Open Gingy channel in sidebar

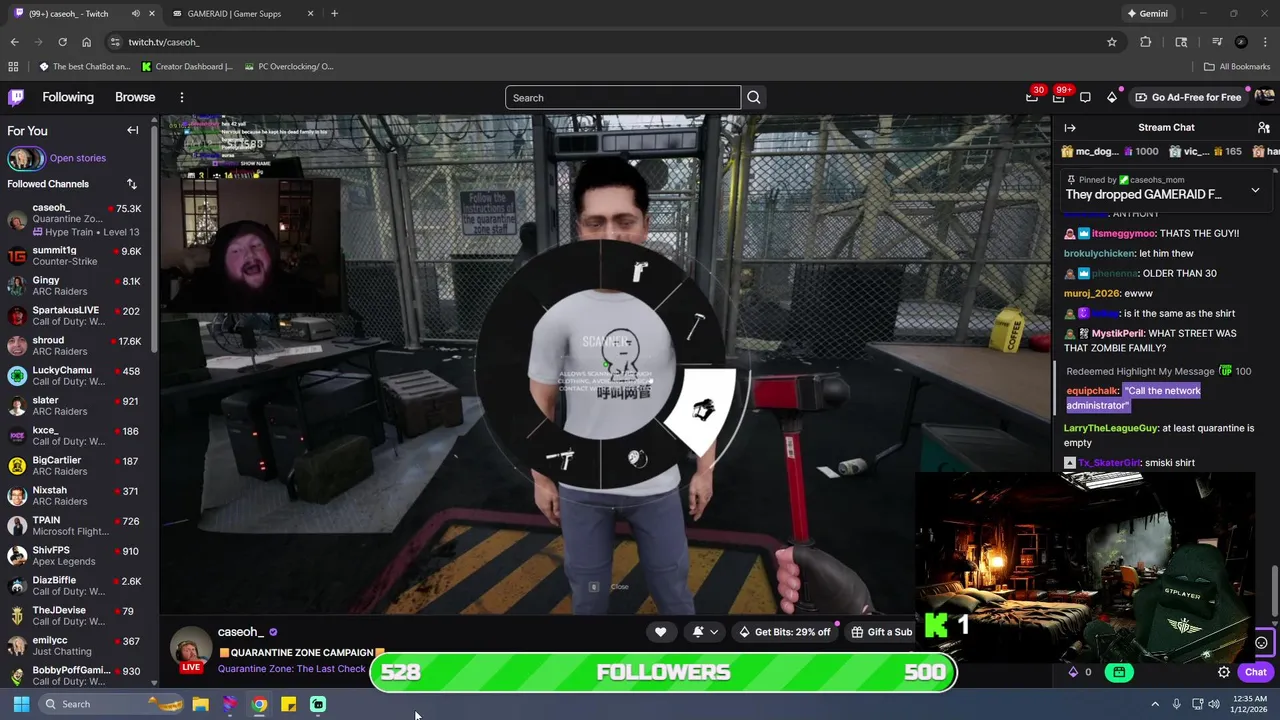point(78,285)
